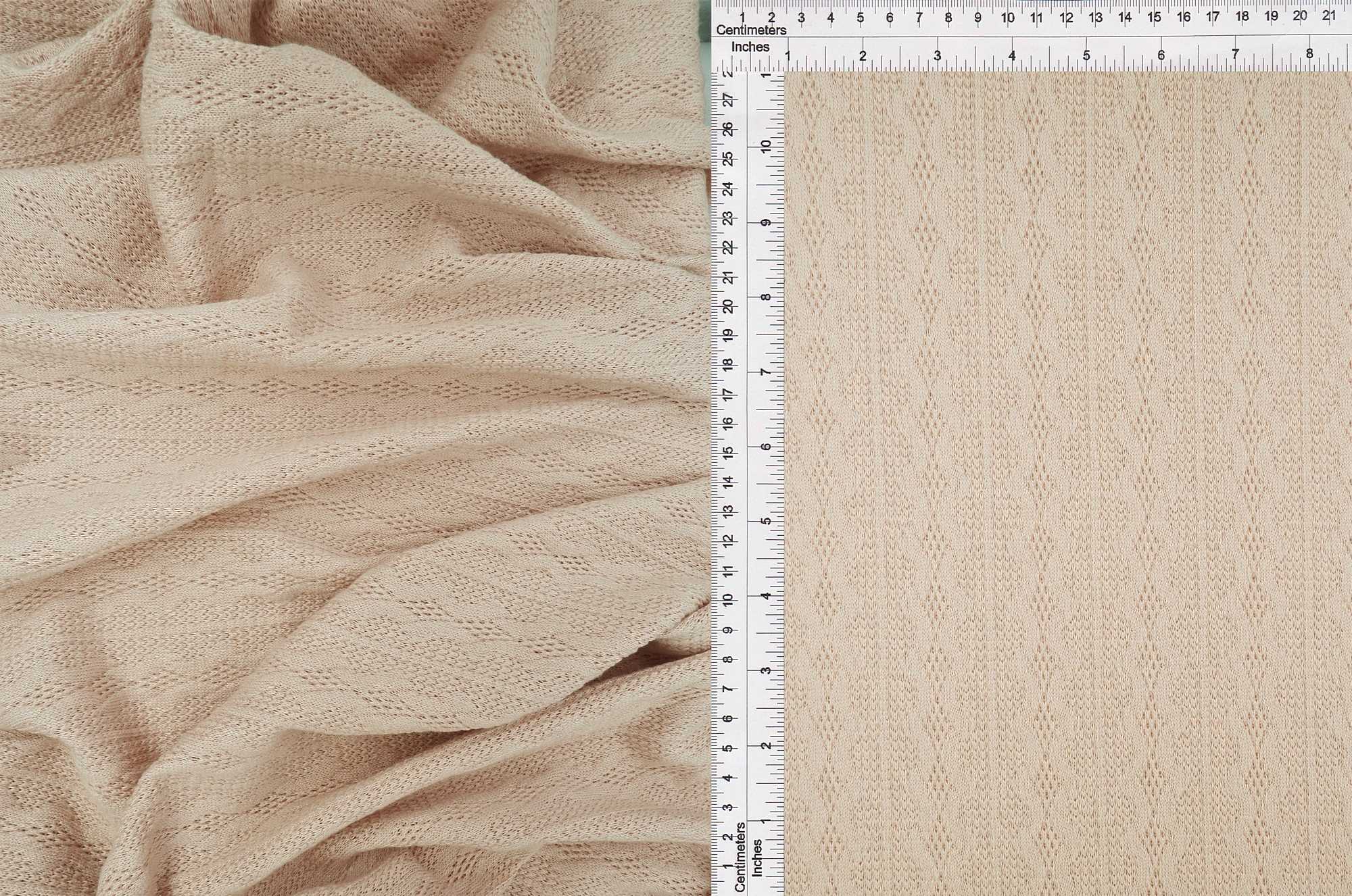
Task: Click the 10 inch mark on vertical ruler
Action: click(x=765, y=146)
